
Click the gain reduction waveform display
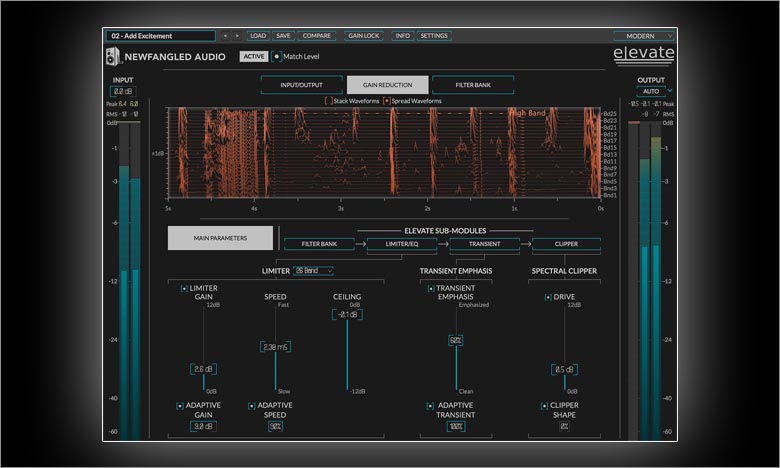(x=384, y=153)
